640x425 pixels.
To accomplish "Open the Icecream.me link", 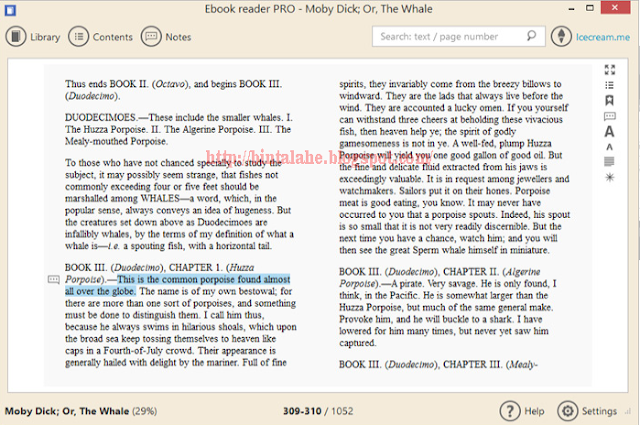I will click(x=603, y=37).
